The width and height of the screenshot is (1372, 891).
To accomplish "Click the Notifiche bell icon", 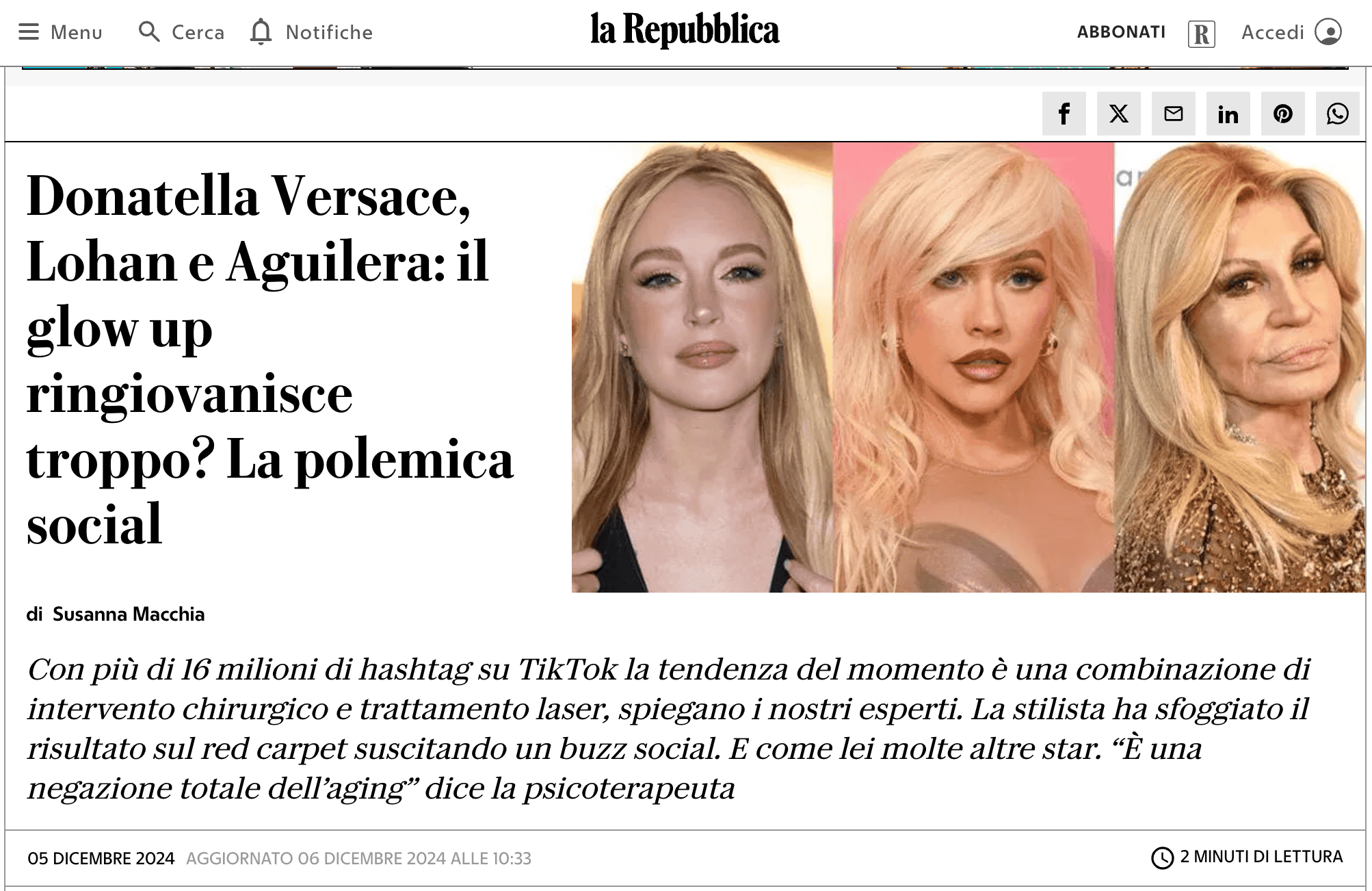I will [x=261, y=32].
